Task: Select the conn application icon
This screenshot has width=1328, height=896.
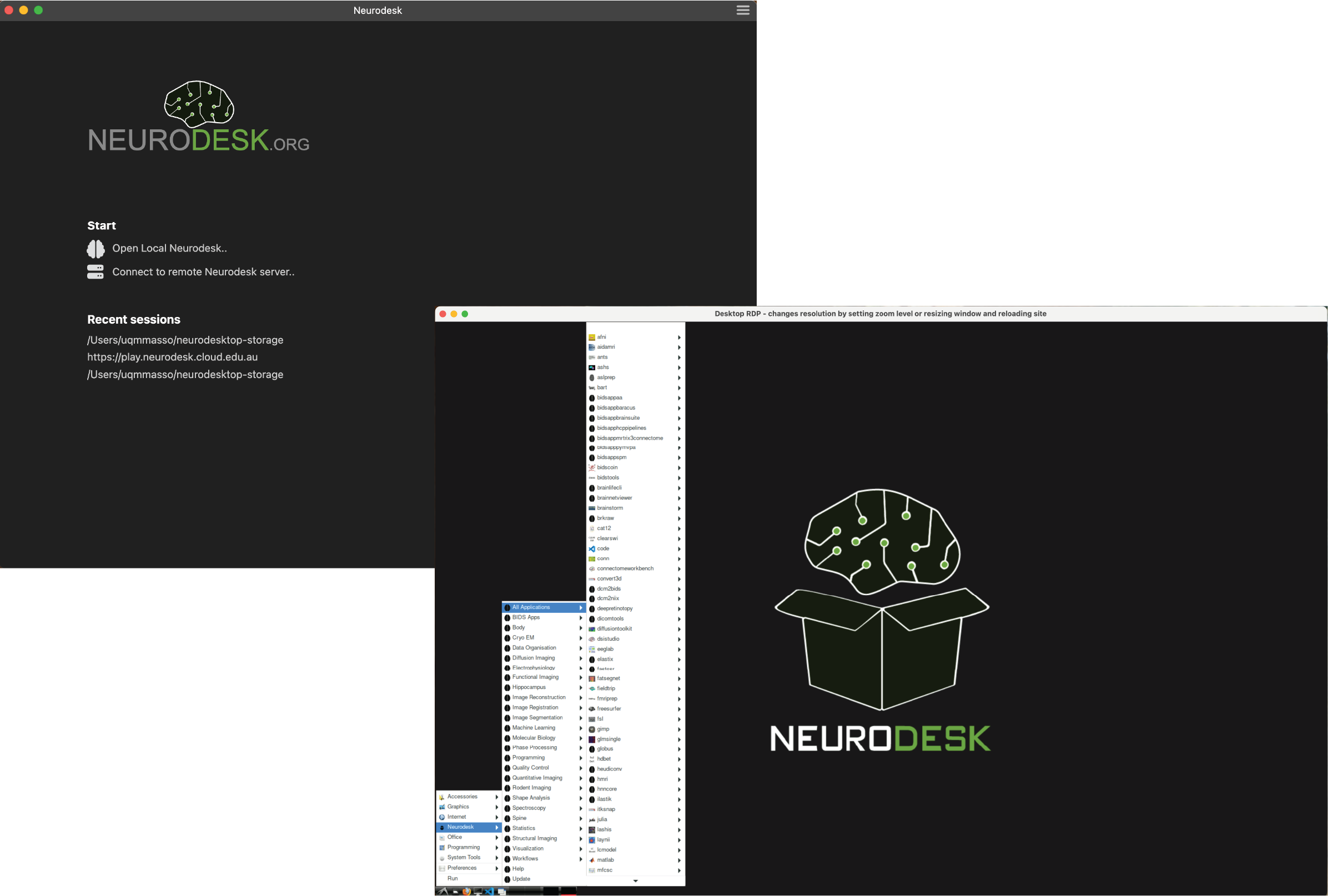Action: coord(591,558)
